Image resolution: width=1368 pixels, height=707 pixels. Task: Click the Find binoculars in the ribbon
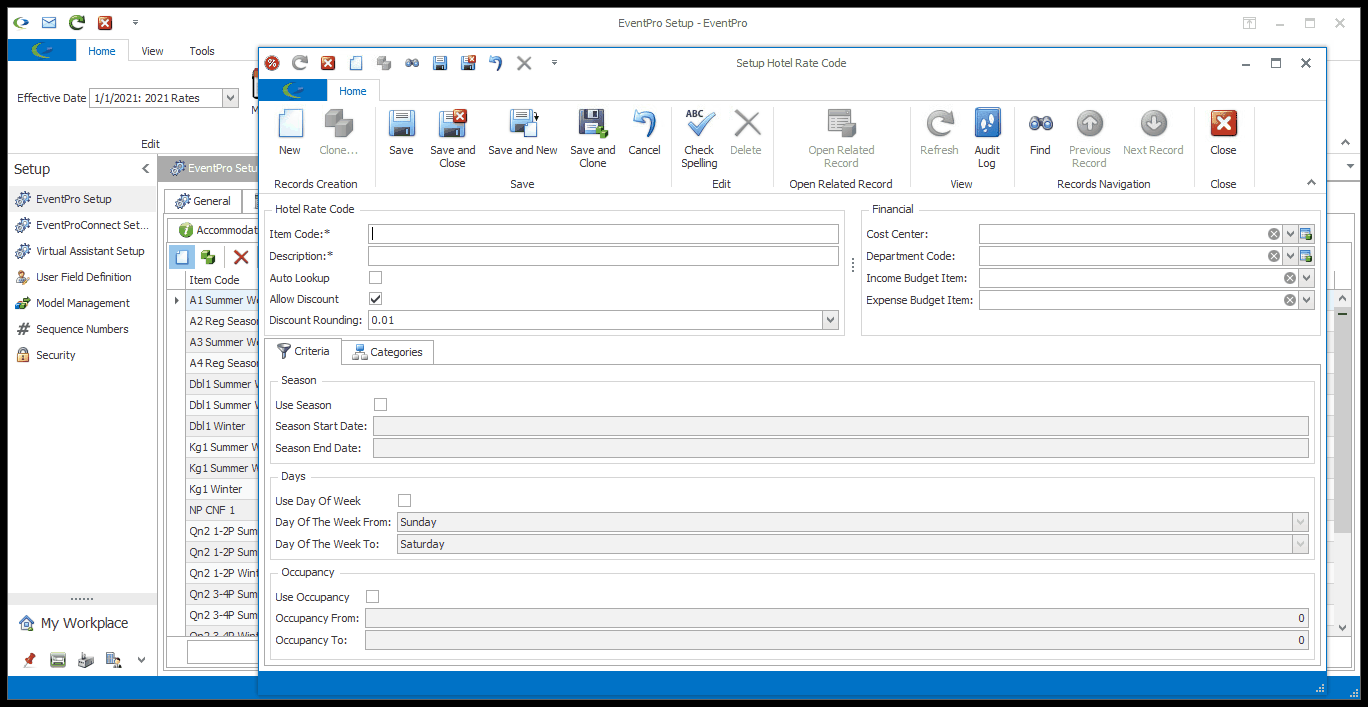coord(1040,124)
